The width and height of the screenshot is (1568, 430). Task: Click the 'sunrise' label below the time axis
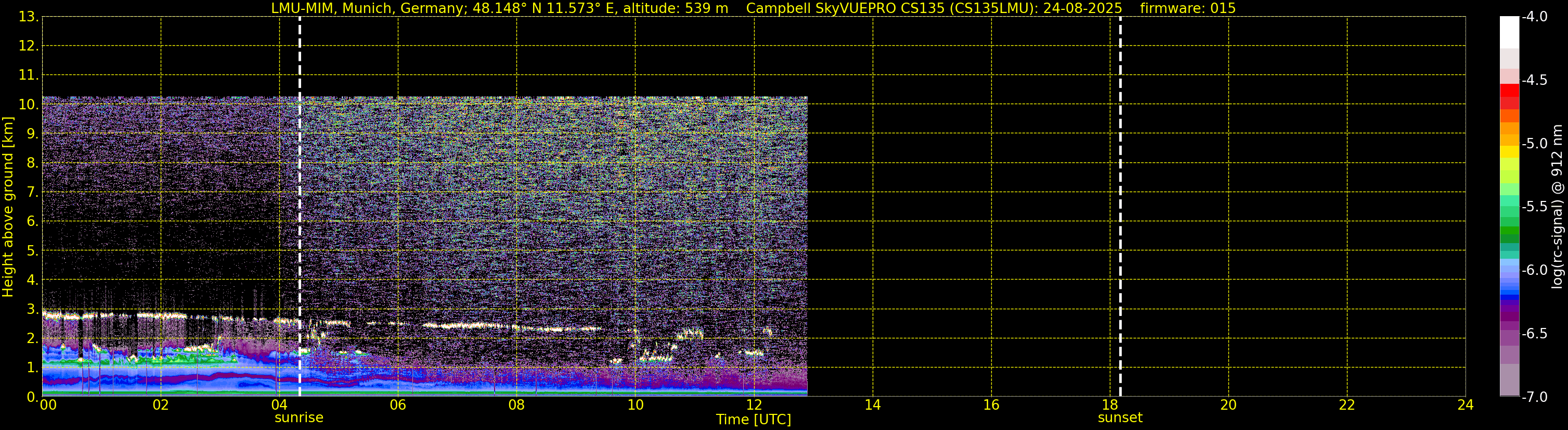tap(299, 418)
